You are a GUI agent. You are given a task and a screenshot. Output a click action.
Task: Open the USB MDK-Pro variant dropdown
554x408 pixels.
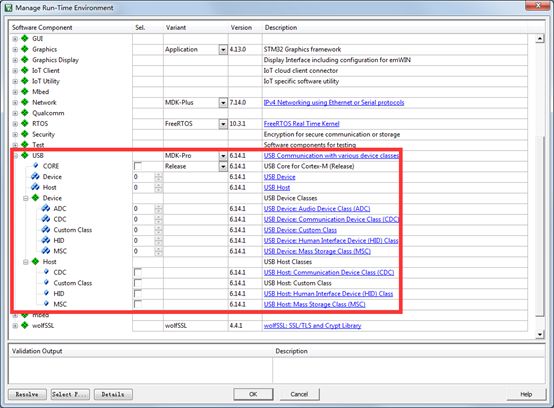(223, 155)
